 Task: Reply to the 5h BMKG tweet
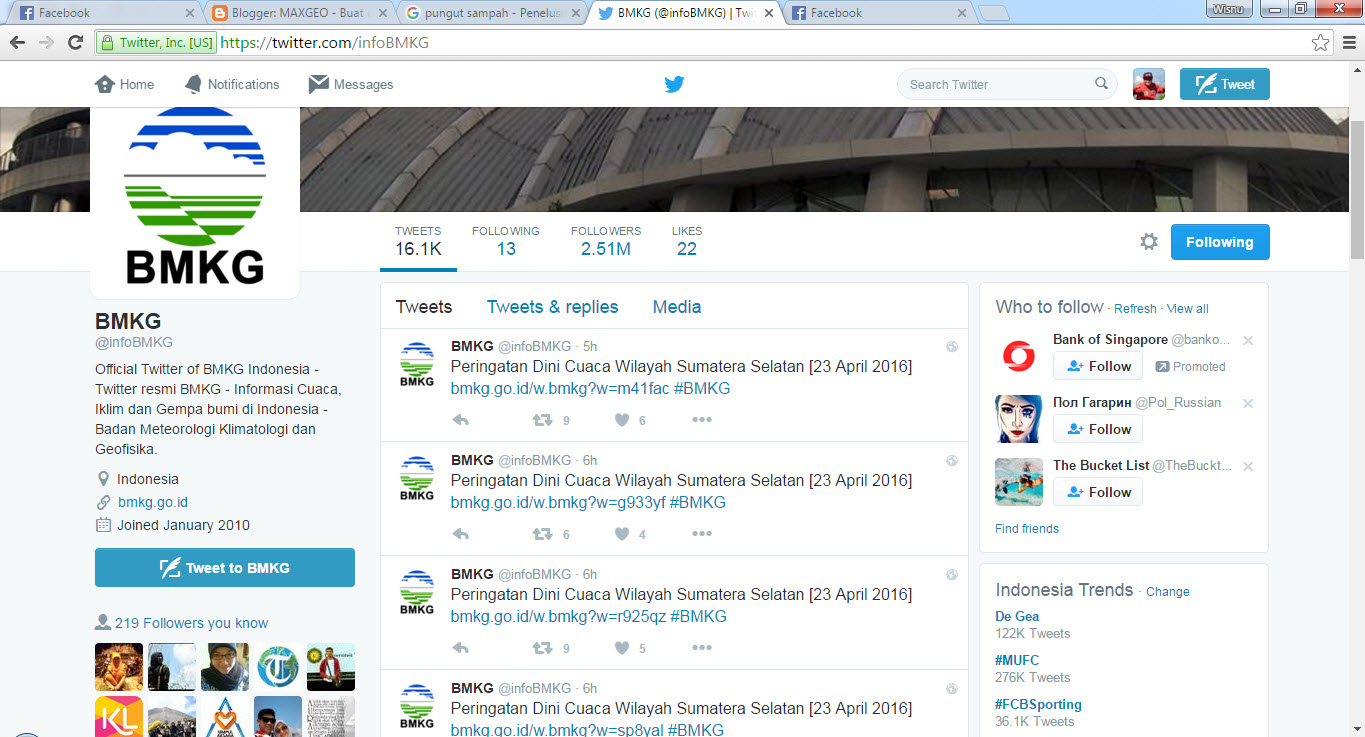pos(461,420)
